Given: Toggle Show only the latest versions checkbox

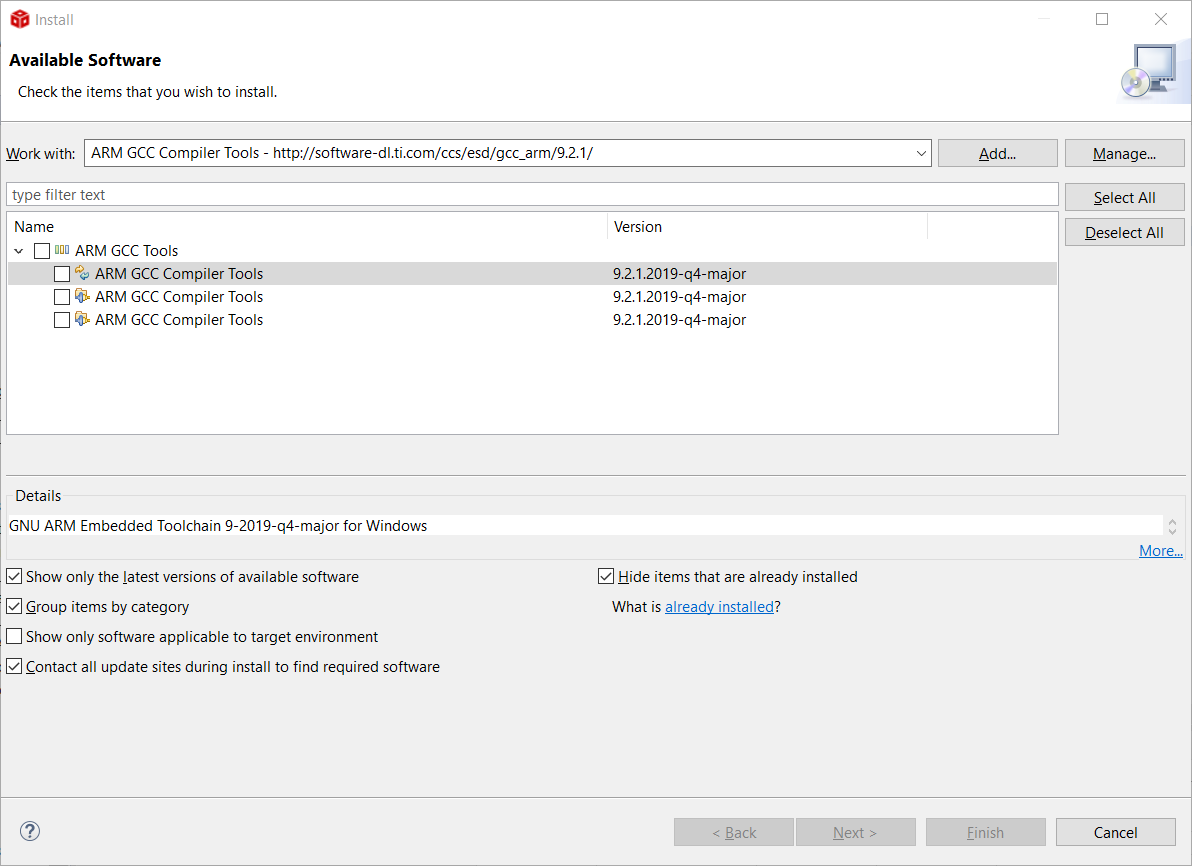Looking at the screenshot, I should (14, 576).
